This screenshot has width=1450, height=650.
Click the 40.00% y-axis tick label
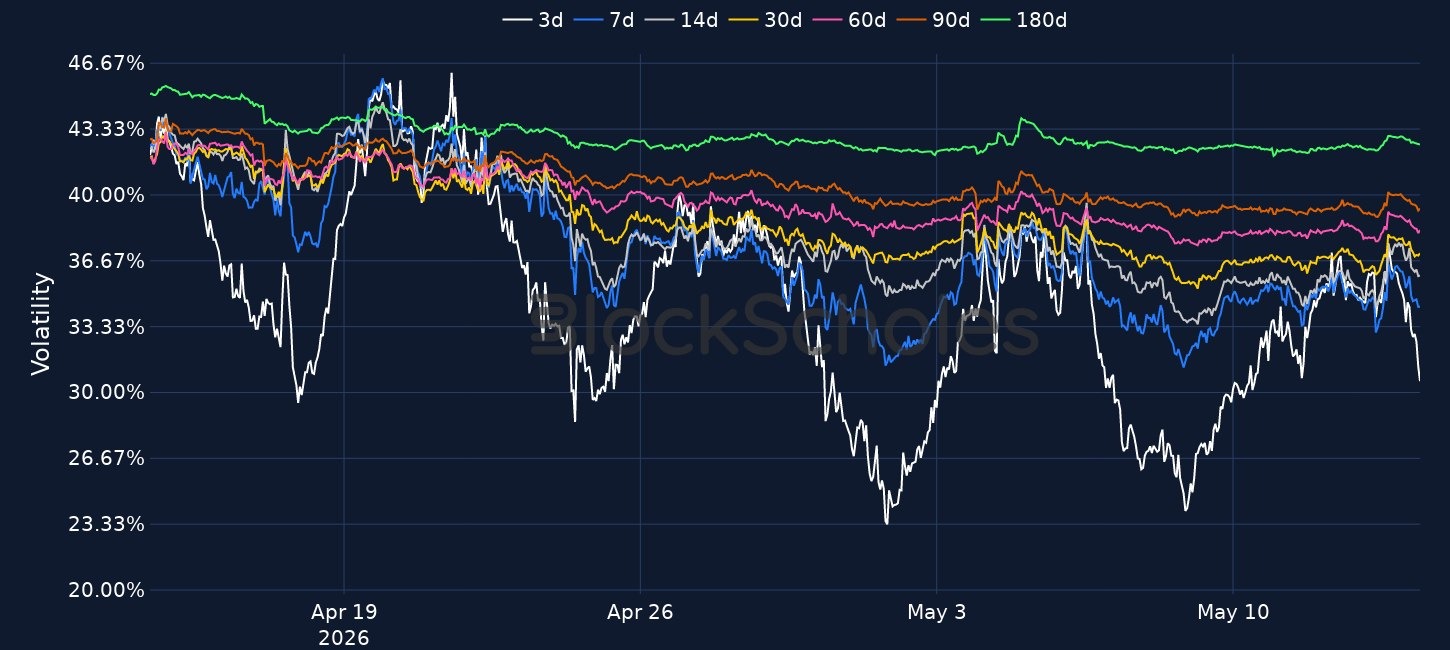click(x=109, y=195)
